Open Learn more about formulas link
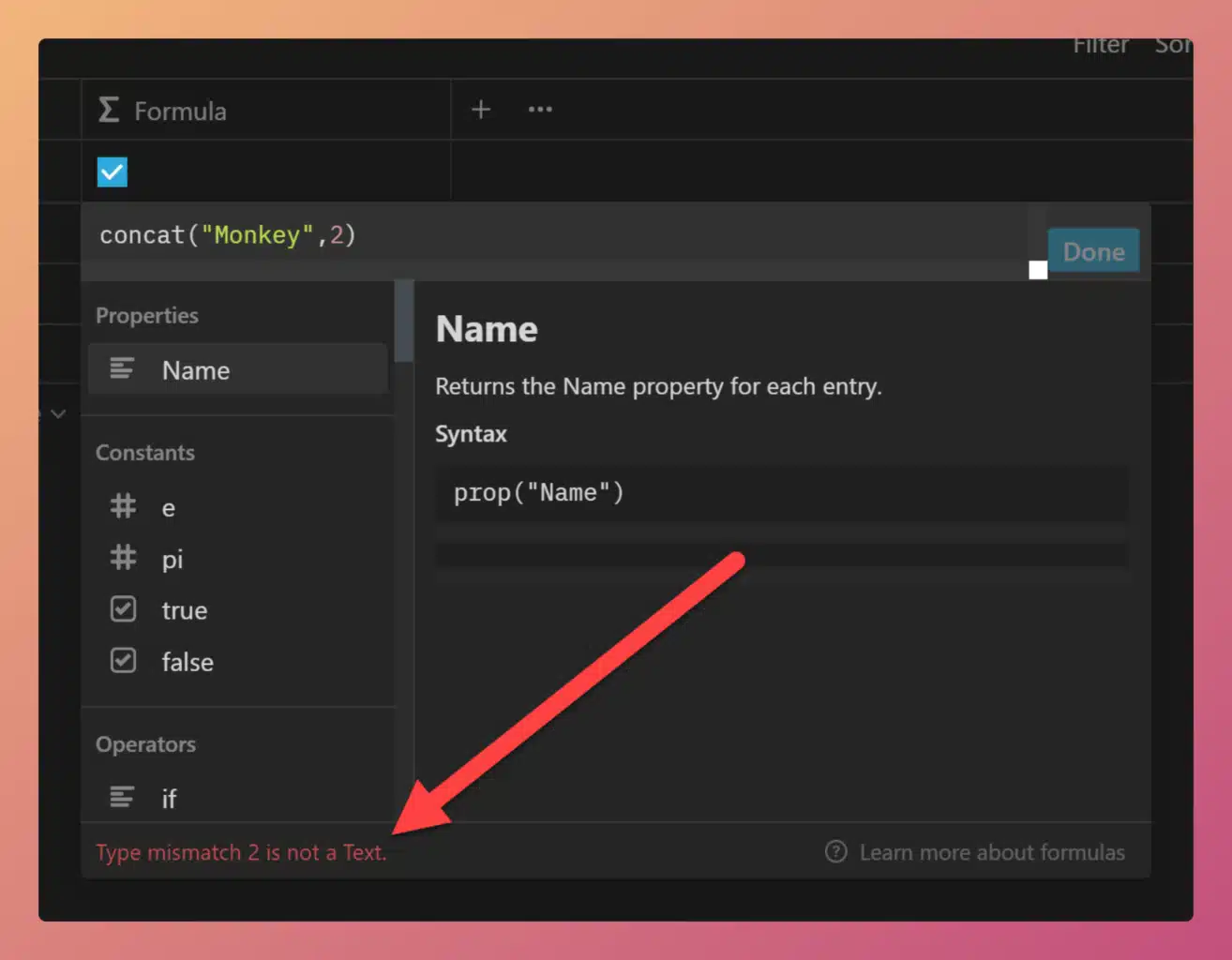This screenshot has height=960, width=1232. (x=991, y=852)
